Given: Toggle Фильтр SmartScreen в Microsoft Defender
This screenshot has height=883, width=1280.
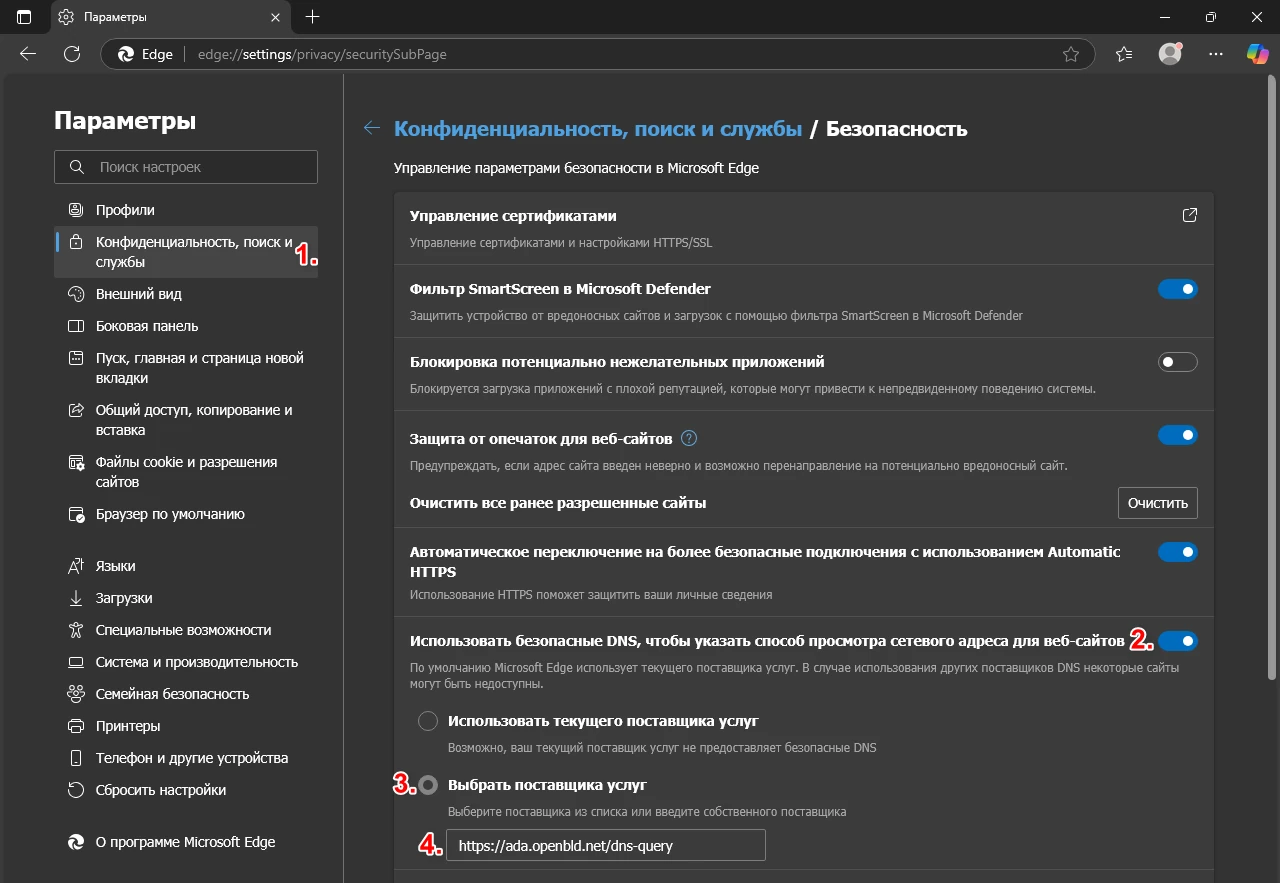Looking at the screenshot, I should (x=1178, y=289).
